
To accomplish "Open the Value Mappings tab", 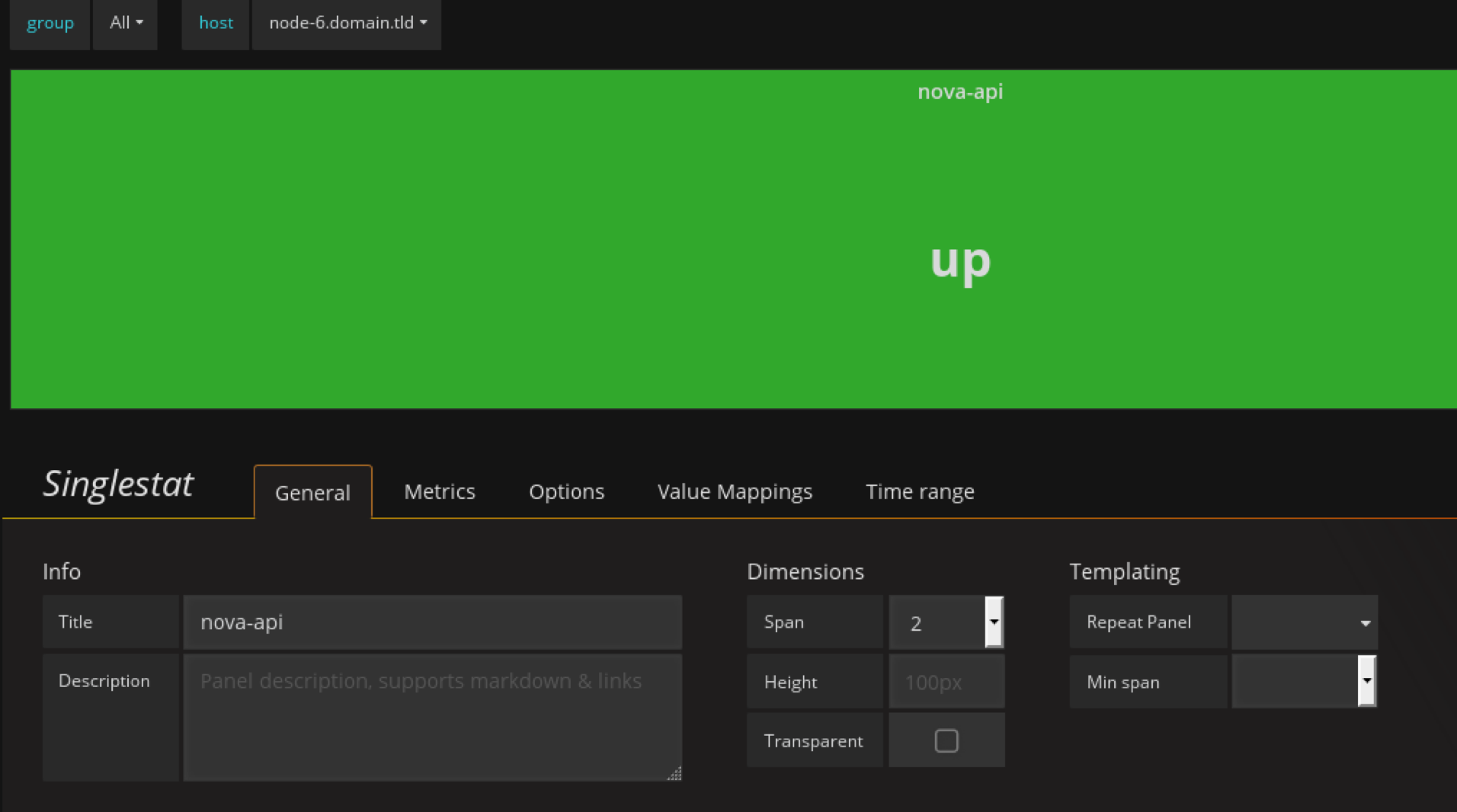I will coord(735,492).
